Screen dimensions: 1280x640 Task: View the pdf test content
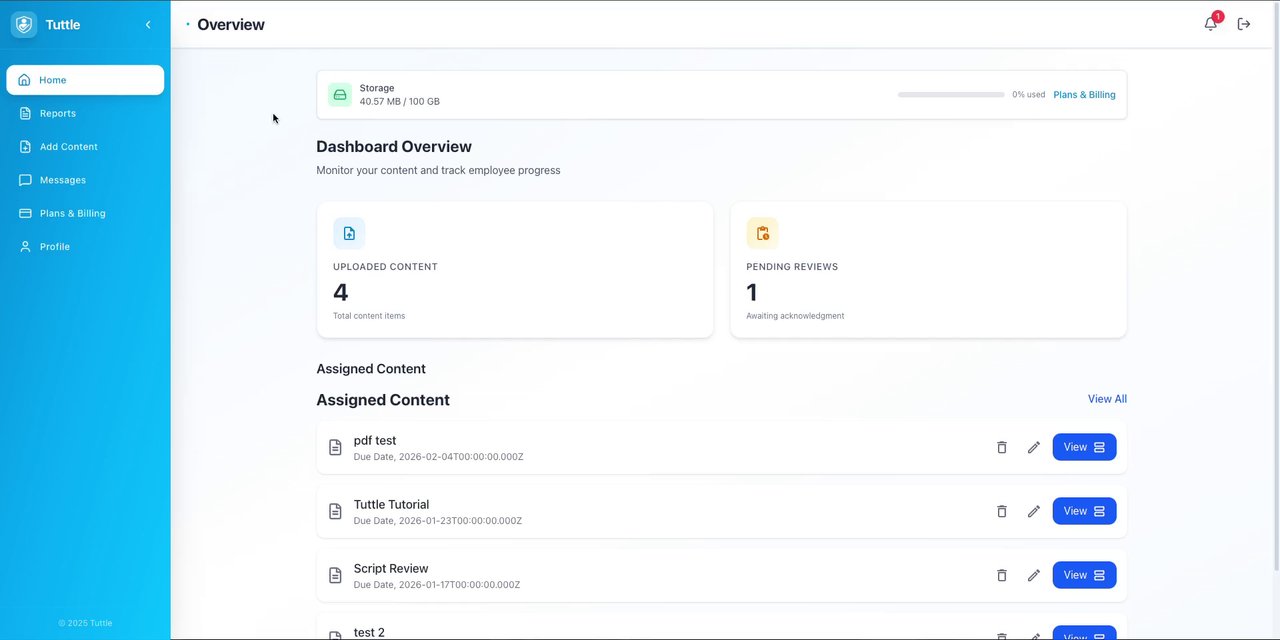coord(1084,447)
